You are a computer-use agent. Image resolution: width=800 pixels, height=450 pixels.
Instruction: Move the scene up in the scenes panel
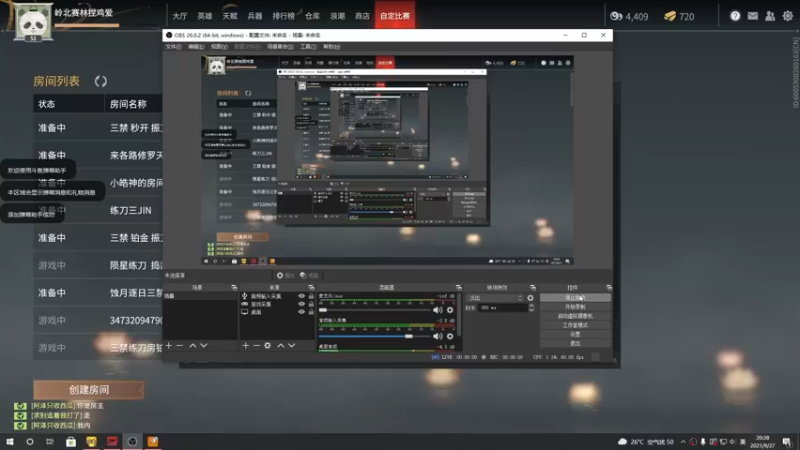pos(193,345)
